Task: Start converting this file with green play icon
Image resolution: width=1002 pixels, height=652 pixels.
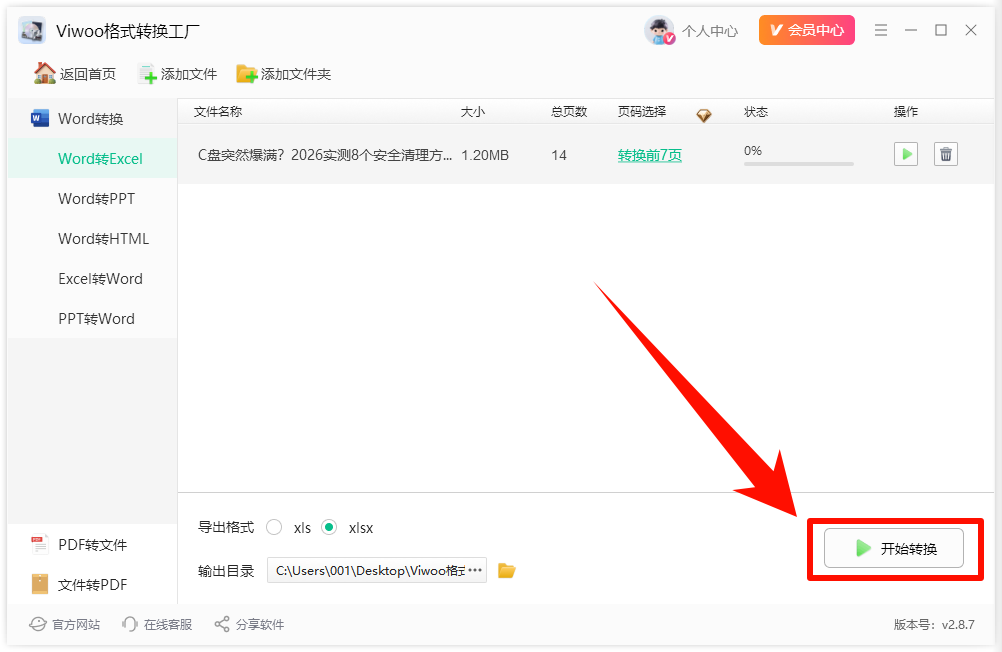Action: point(906,154)
